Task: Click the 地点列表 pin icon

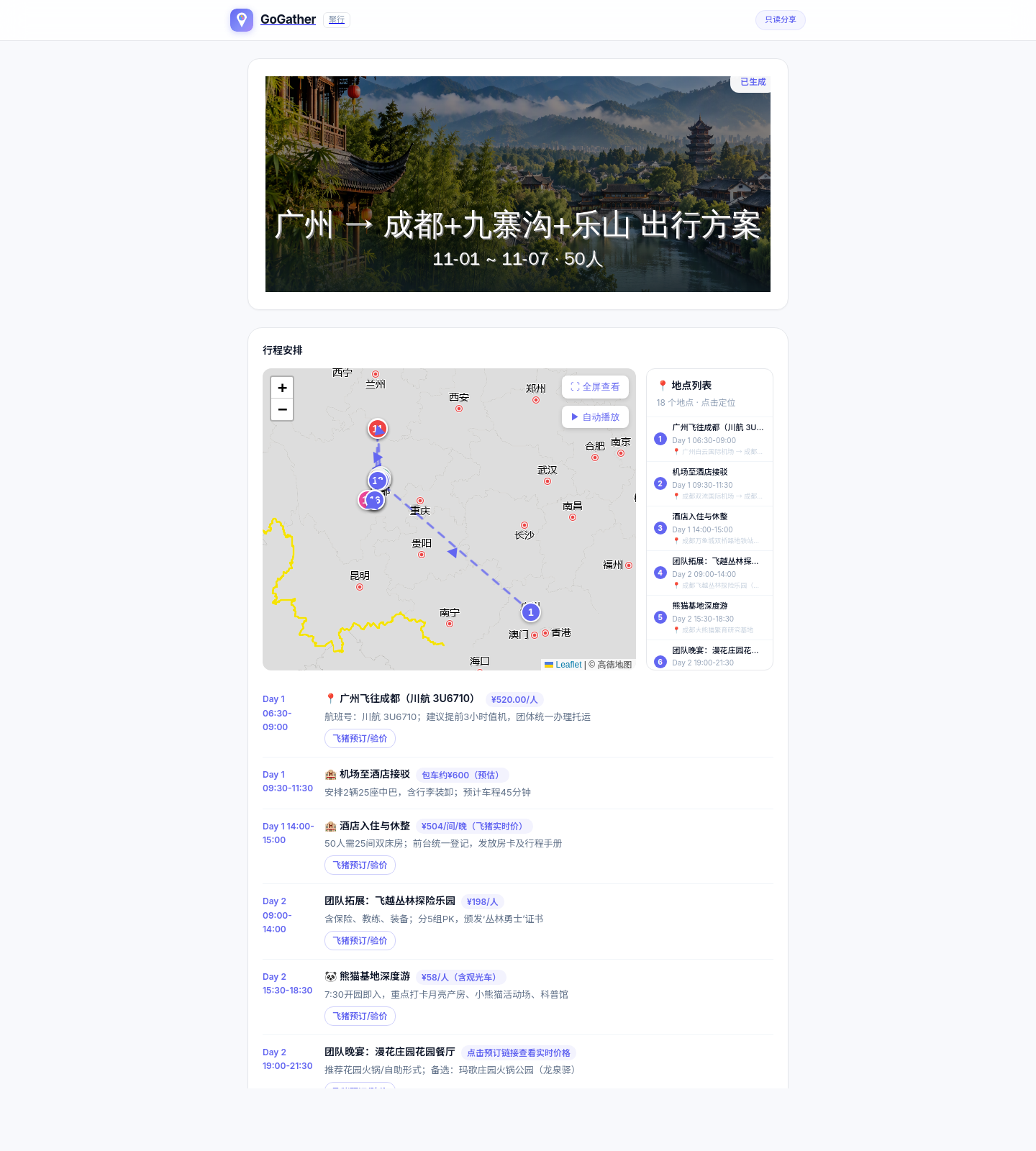Action: click(x=663, y=386)
